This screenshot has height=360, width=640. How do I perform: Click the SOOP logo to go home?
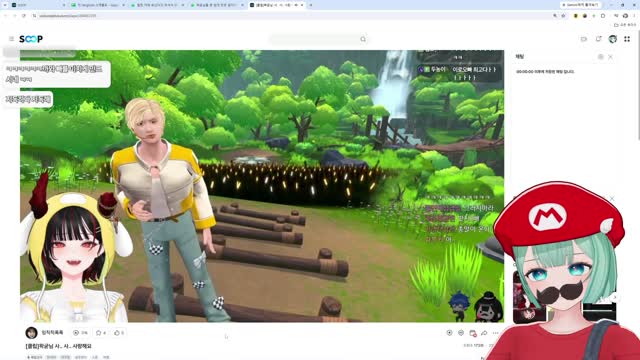[31, 39]
